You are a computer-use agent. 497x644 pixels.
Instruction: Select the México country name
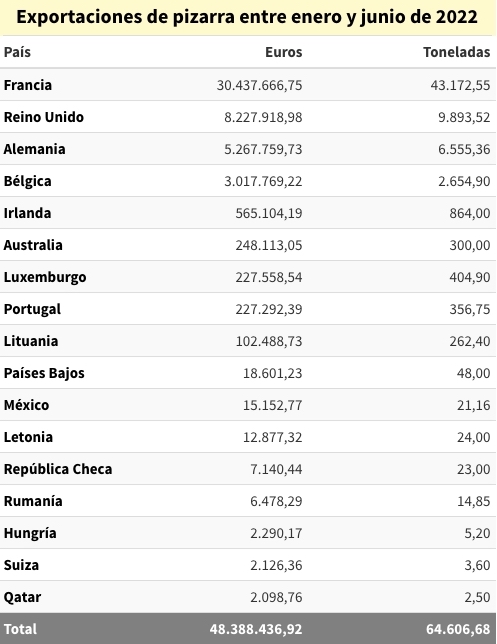pos(26,405)
